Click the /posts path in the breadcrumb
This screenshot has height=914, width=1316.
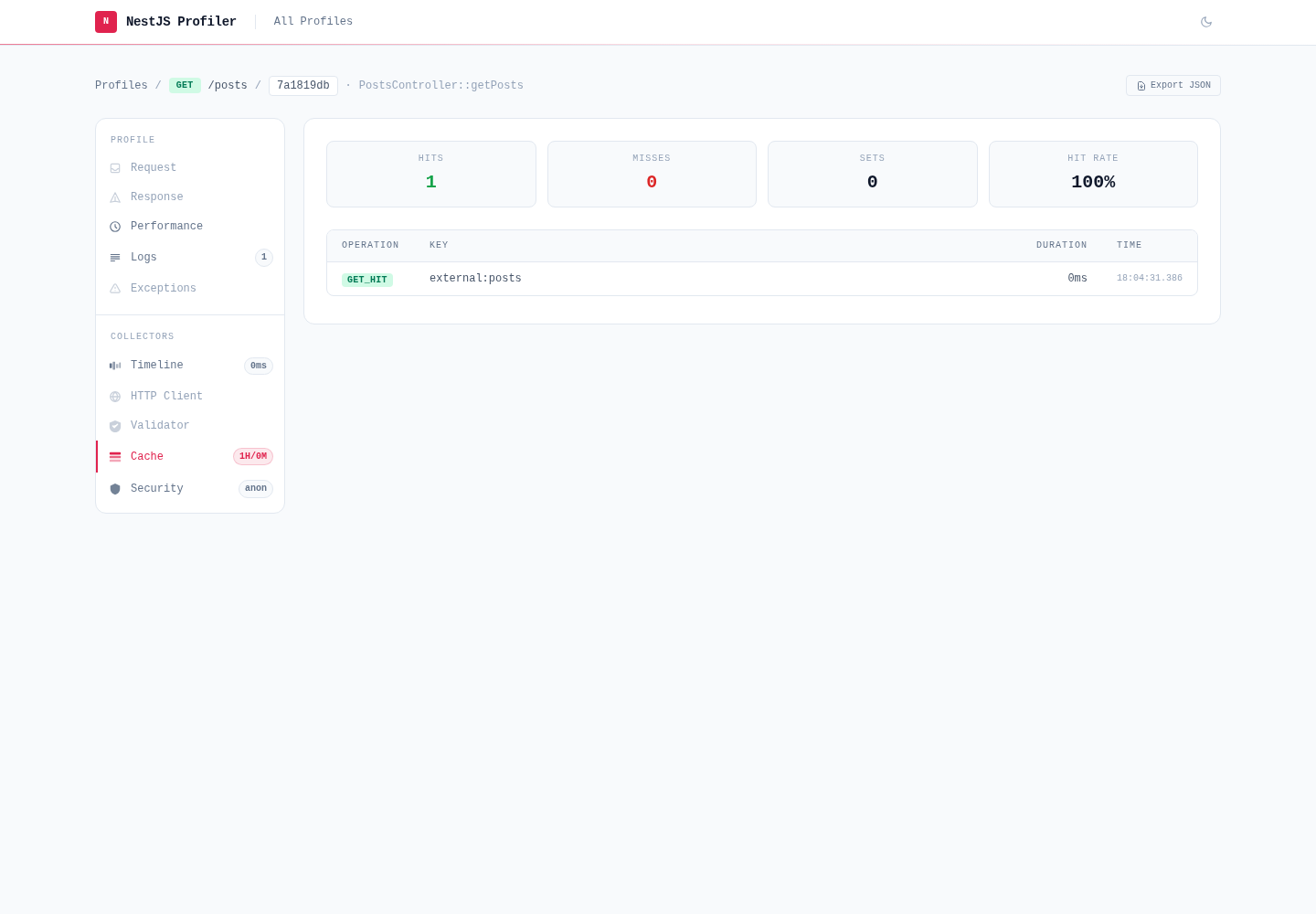click(228, 86)
